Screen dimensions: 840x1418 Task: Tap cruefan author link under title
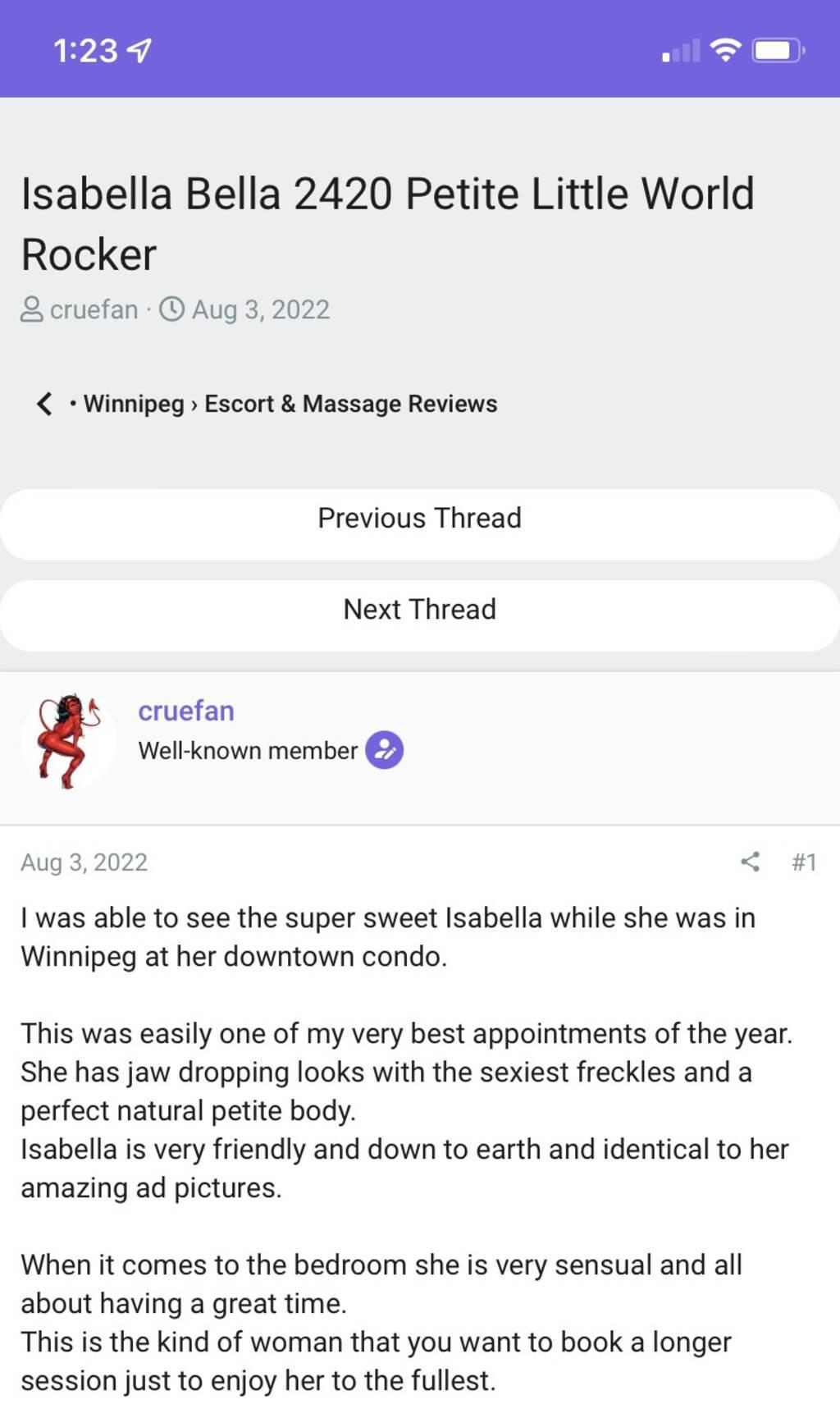[94, 309]
